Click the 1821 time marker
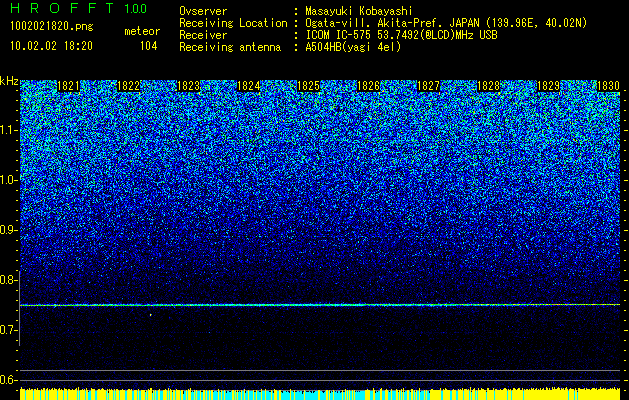 click(x=69, y=86)
